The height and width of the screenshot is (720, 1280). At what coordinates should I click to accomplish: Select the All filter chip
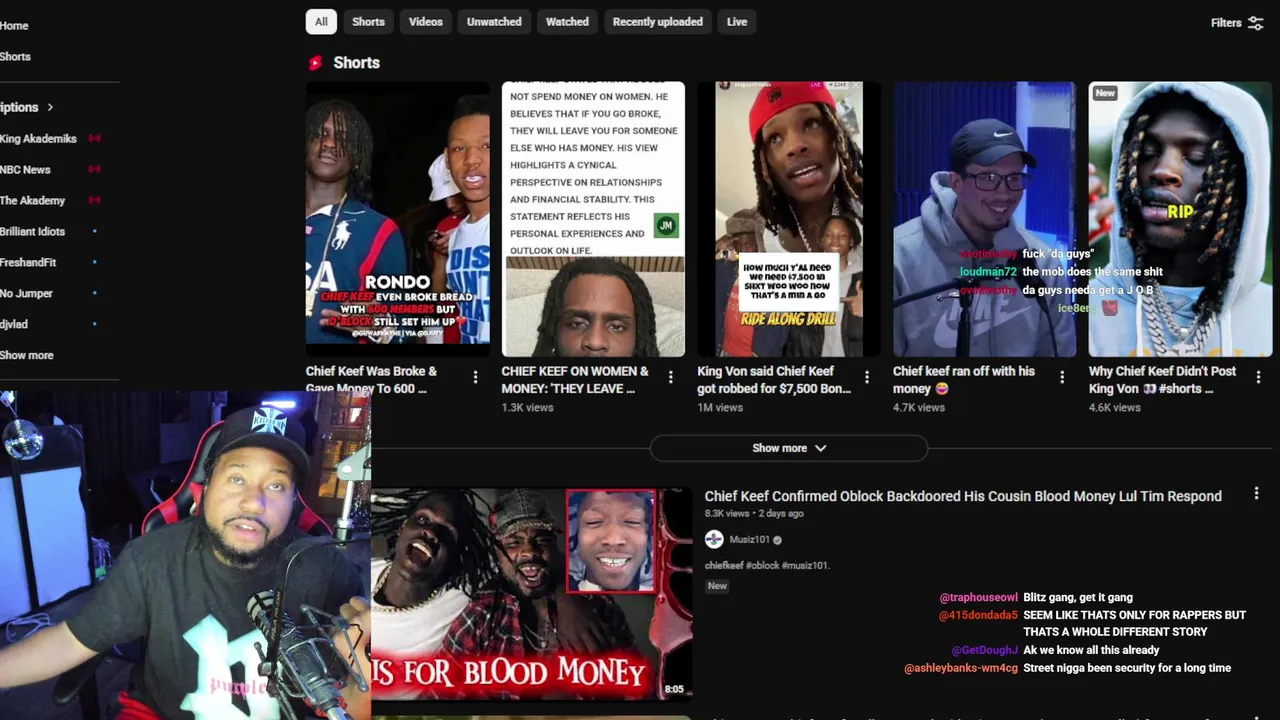coord(321,22)
